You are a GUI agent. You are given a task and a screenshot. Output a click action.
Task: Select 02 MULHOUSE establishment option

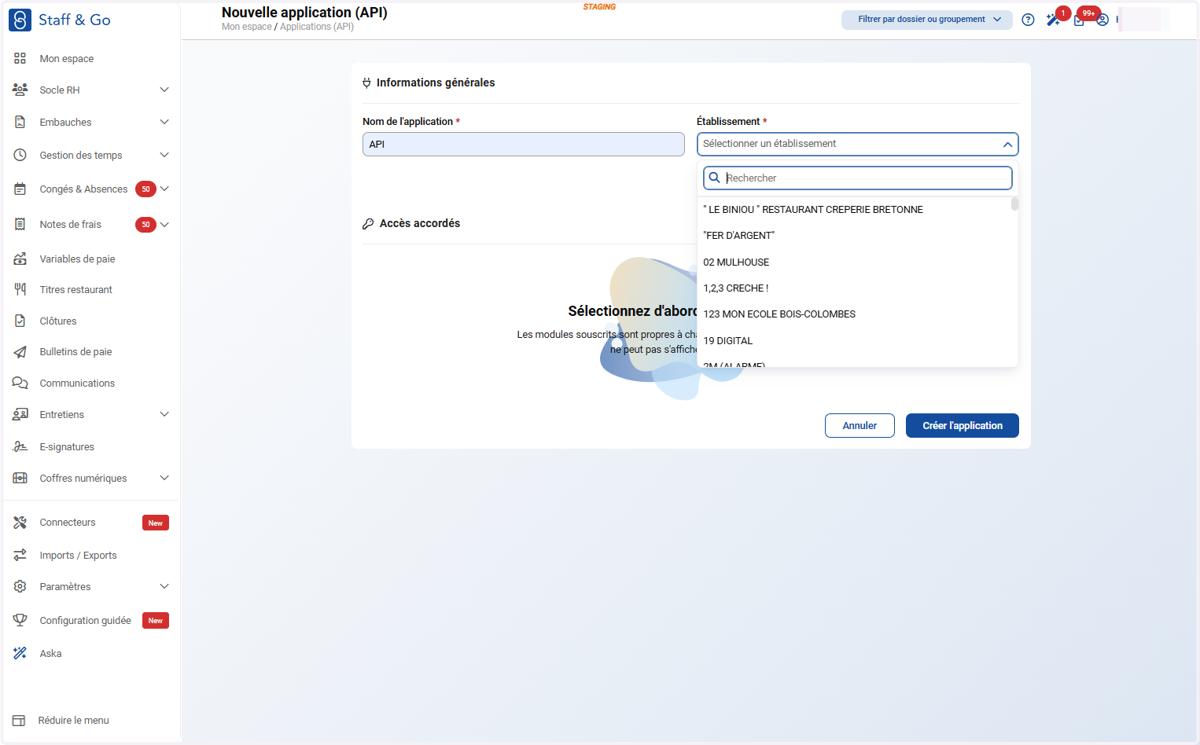[857, 262]
